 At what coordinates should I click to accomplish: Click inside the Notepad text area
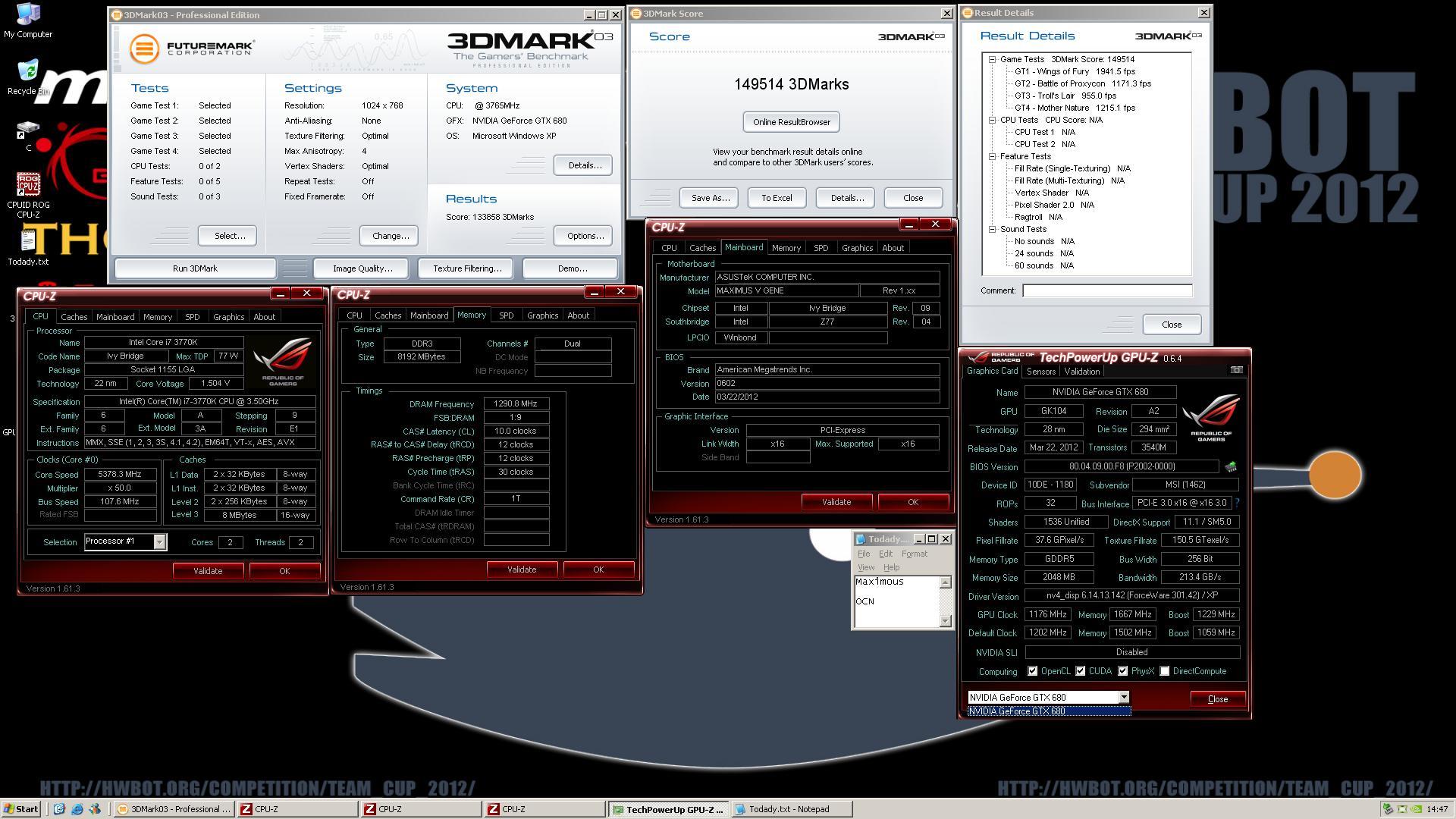tap(897, 601)
